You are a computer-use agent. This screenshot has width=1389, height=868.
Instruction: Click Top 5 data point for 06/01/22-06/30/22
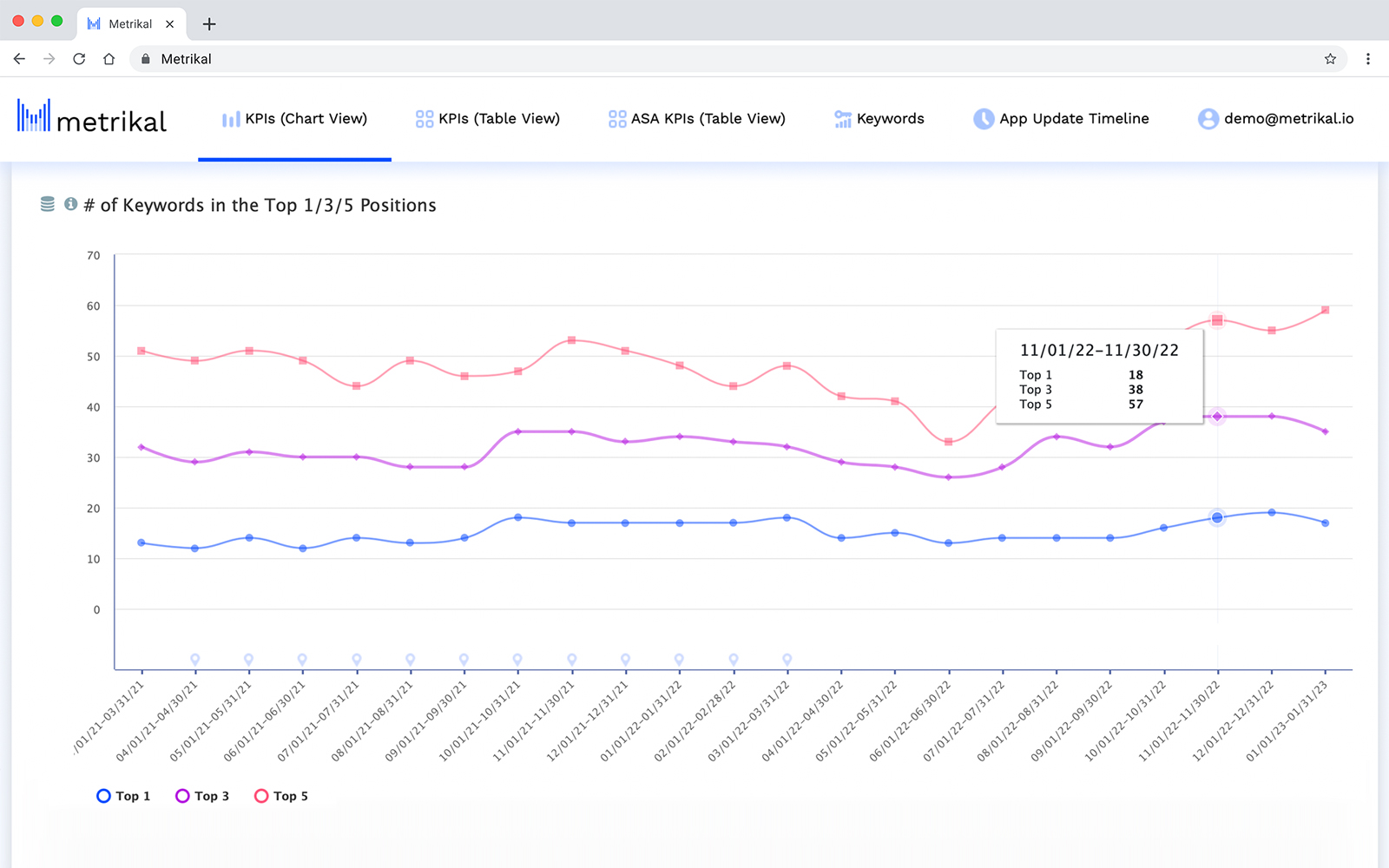click(x=949, y=442)
